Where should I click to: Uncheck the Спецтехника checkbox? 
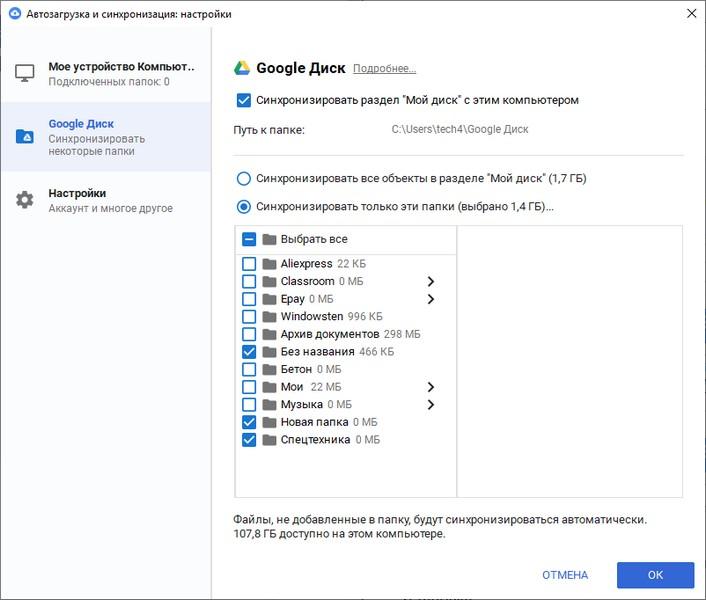click(x=249, y=439)
